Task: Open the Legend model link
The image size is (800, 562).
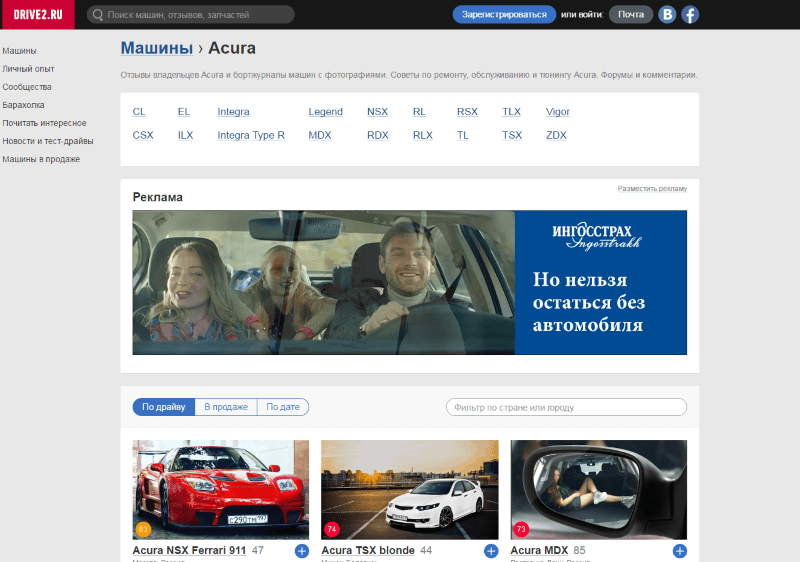Action: [326, 112]
